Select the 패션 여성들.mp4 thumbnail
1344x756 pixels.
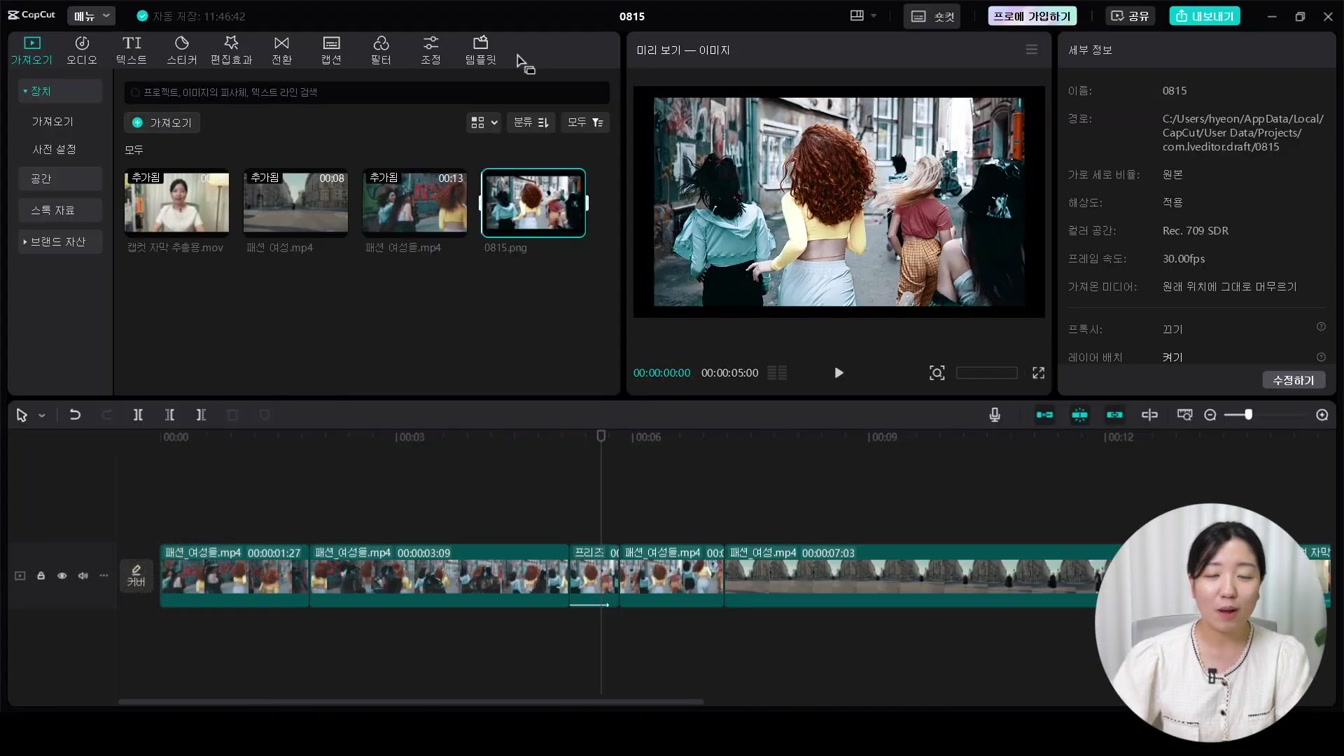[x=415, y=203]
